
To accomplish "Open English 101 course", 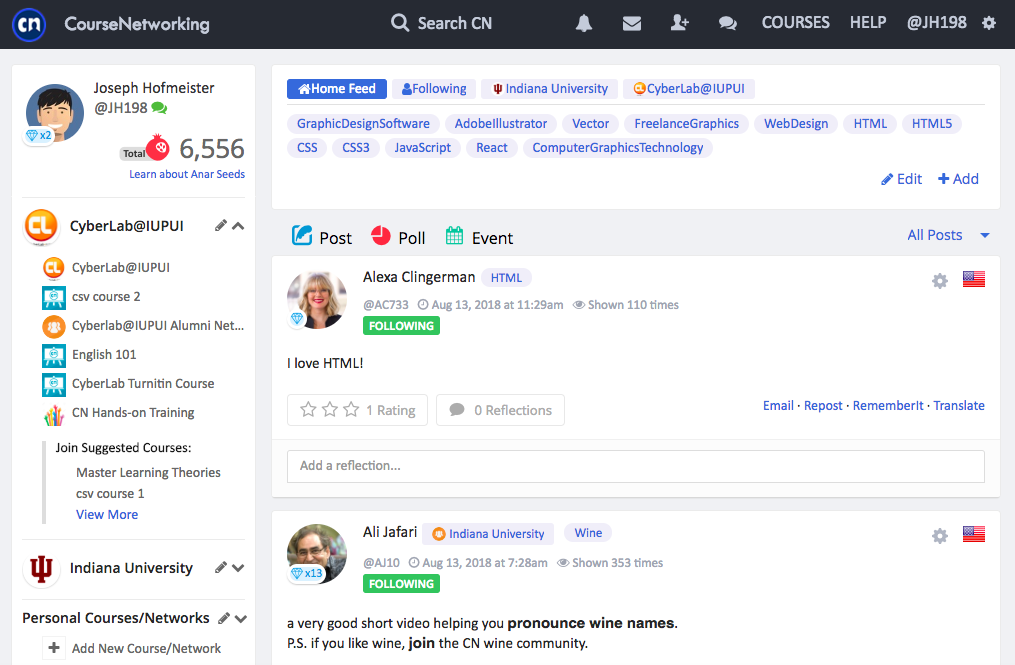I will (x=104, y=354).
